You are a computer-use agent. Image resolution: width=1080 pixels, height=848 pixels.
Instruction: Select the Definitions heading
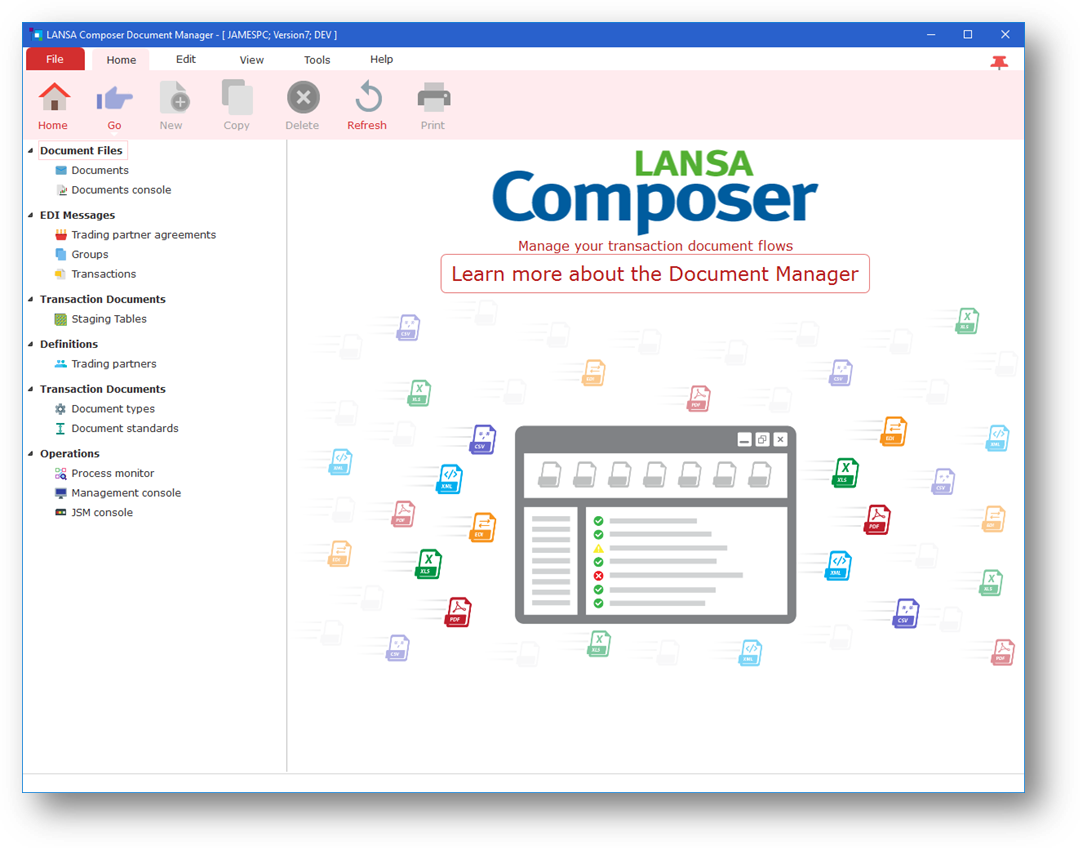coord(69,344)
